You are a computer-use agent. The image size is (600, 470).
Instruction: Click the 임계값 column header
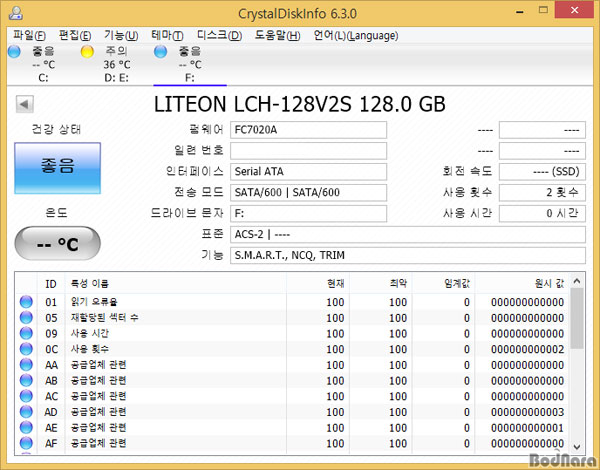coord(444,284)
